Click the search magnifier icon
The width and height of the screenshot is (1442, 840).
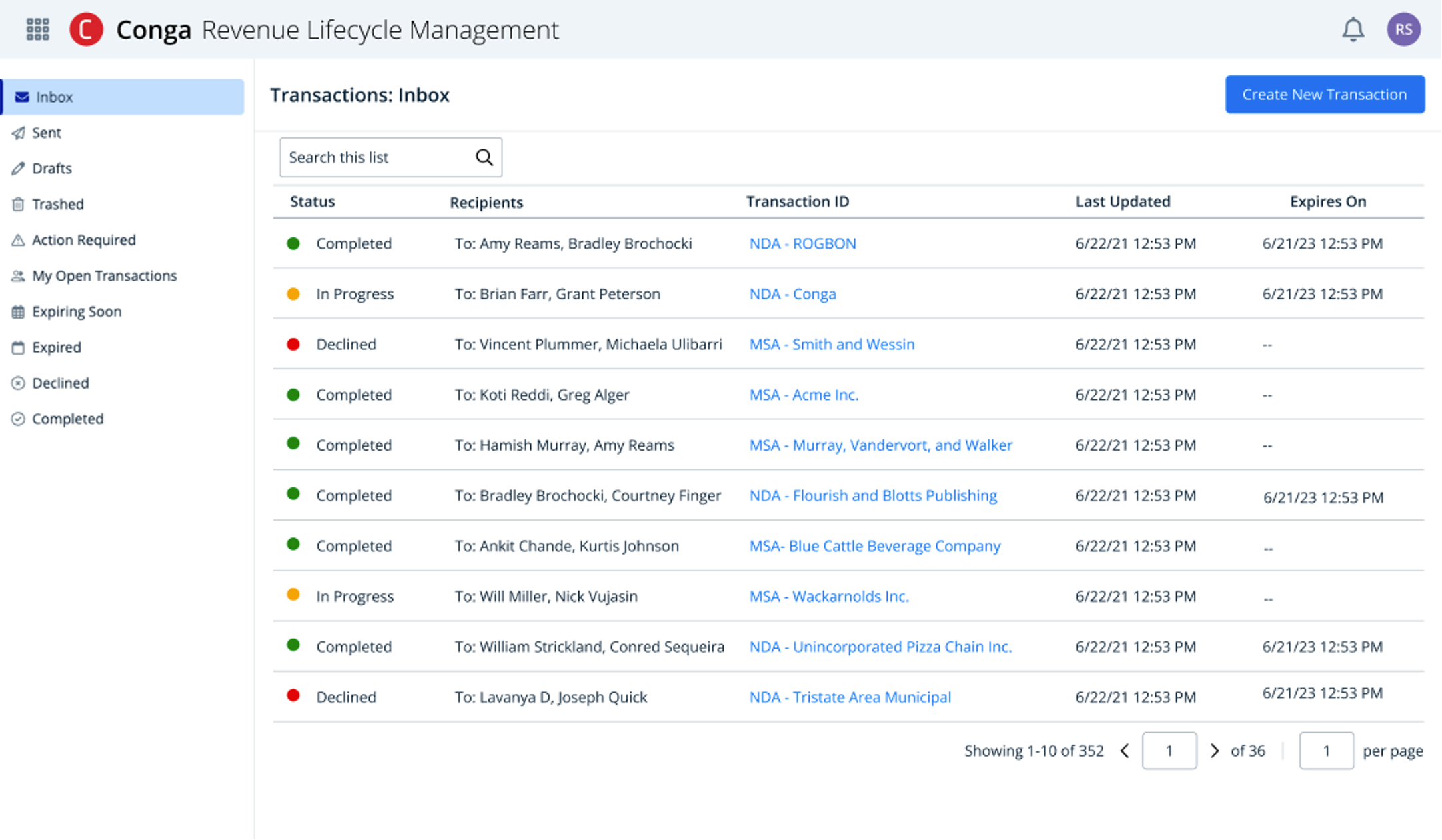coord(484,157)
